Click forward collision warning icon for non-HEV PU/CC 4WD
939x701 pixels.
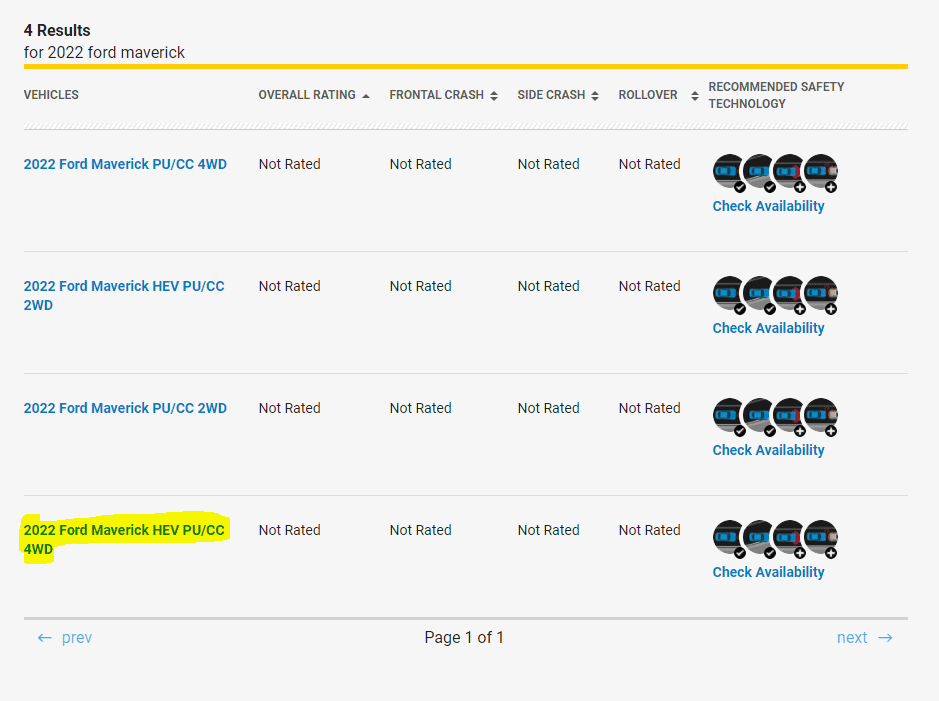click(729, 172)
